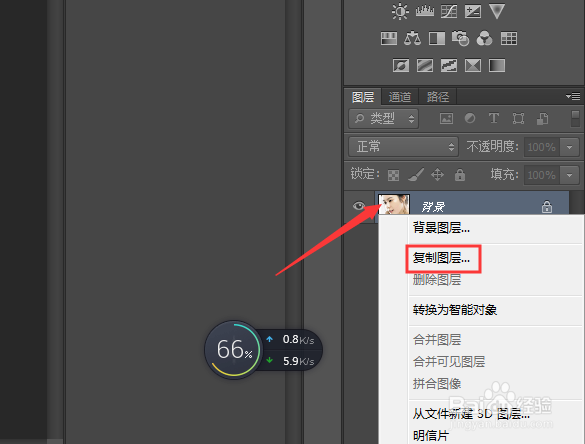
Task: Select the 背景 layer thumbnail
Action: click(394, 204)
